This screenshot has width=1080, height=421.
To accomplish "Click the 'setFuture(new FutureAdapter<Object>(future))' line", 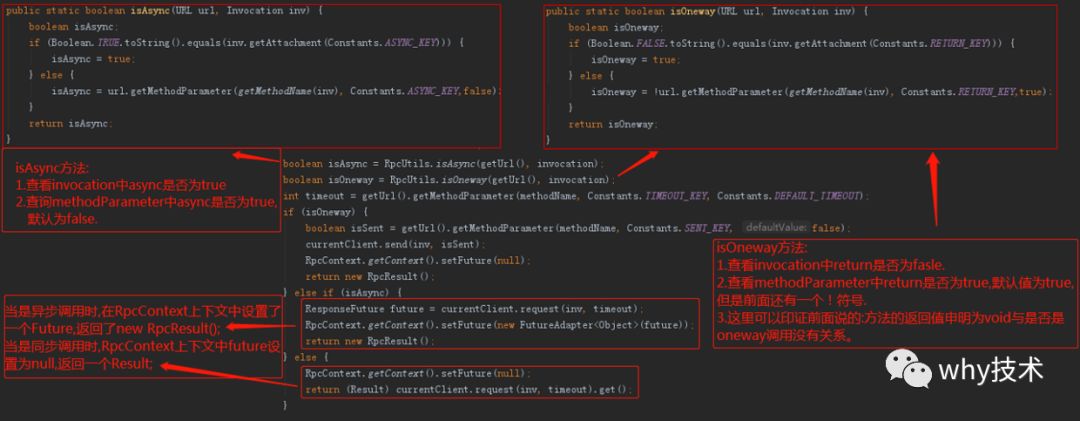I will click(500, 325).
